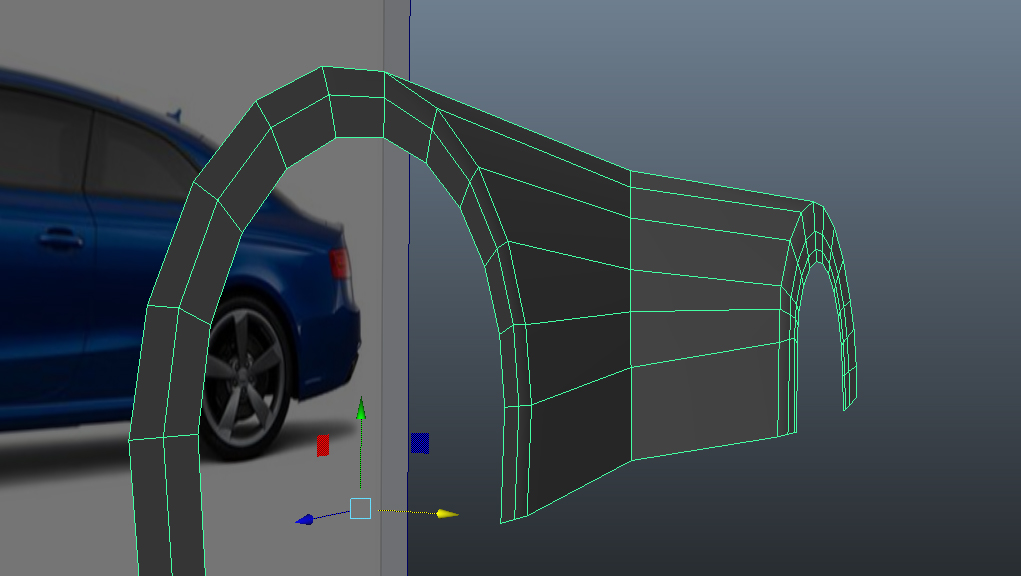Click the arrowhead tip of the green axis
This screenshot has height=576, width=1021.
[x=361, y=400]
